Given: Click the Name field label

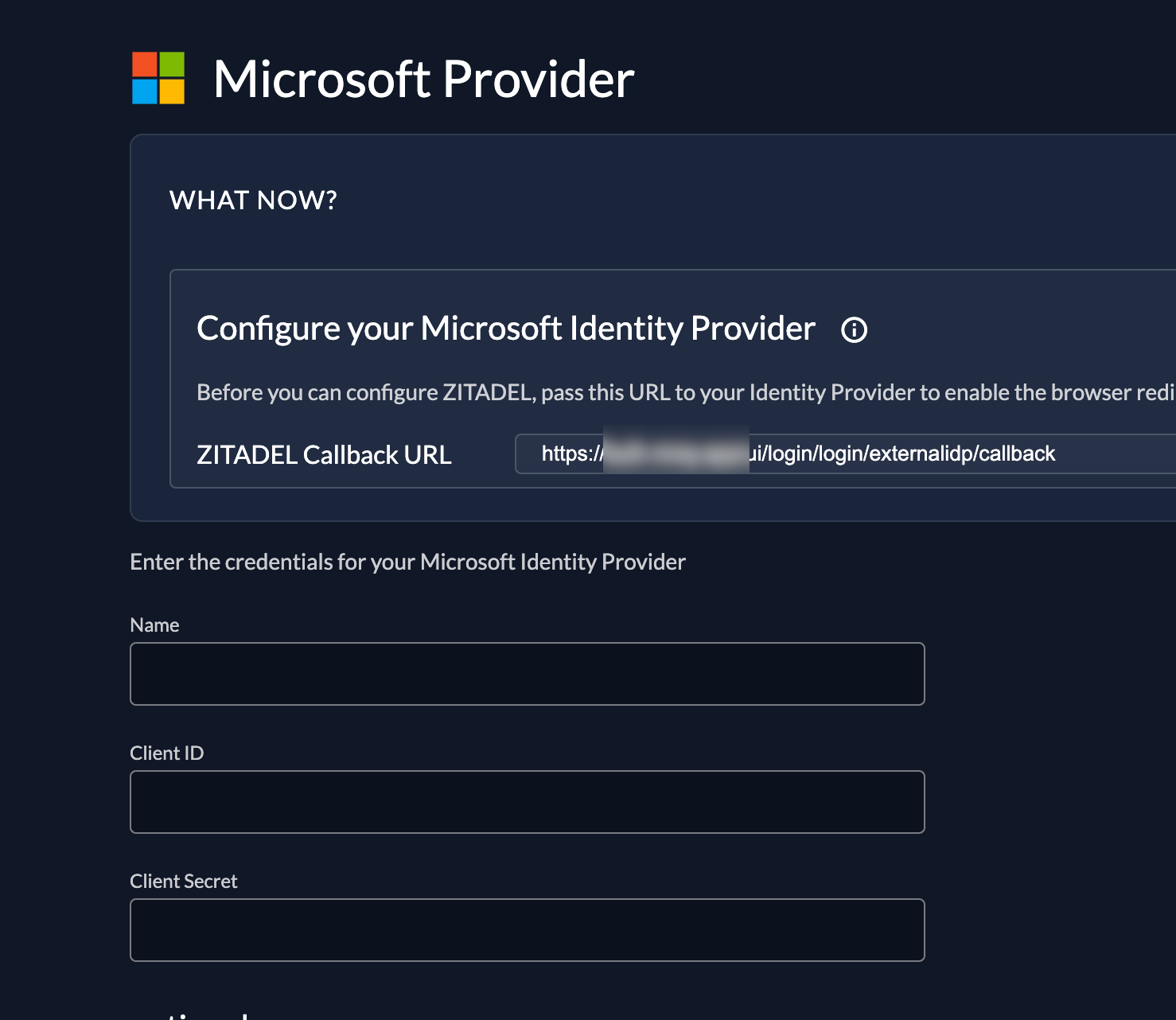Looking at the screenshot, I should point(154,625).
